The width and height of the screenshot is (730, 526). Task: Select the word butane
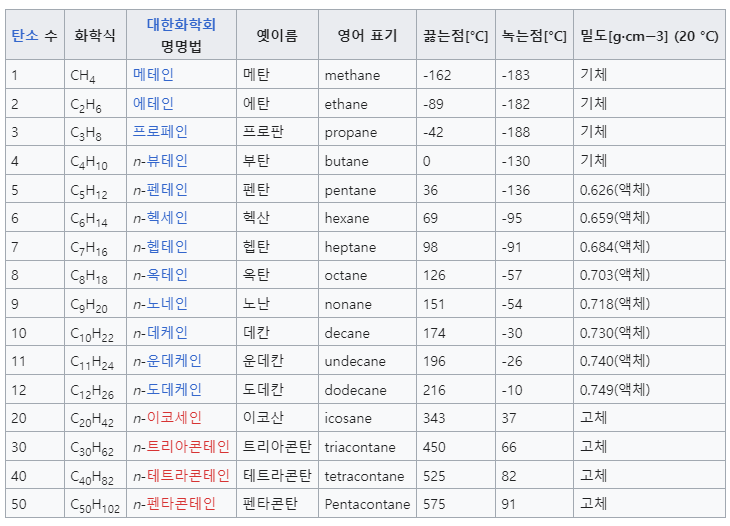tap(346, 162)
